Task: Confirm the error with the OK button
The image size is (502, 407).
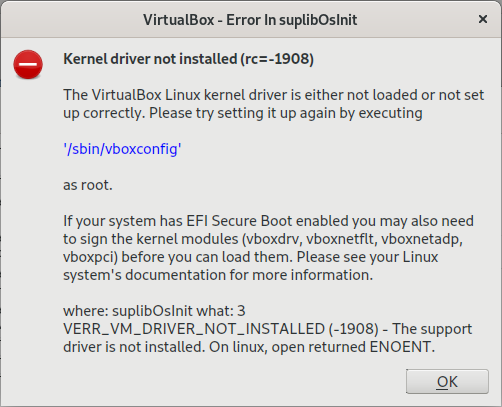Action: point(447,382)
